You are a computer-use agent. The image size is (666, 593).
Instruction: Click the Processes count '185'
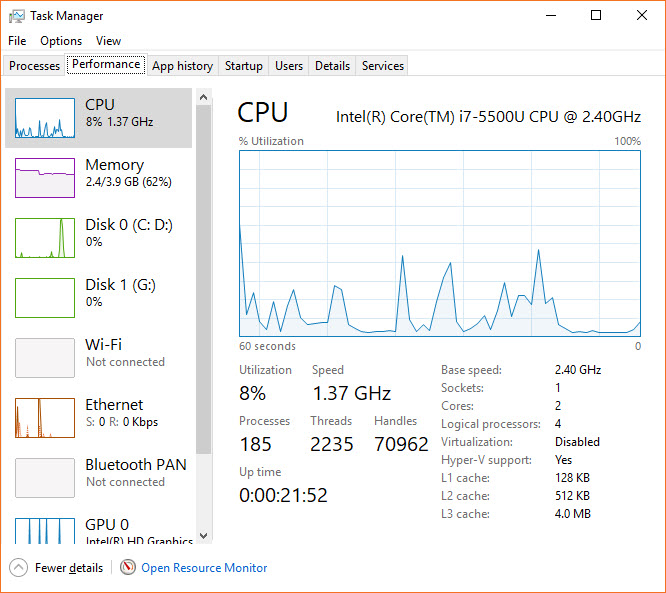[x=255, y=444]
